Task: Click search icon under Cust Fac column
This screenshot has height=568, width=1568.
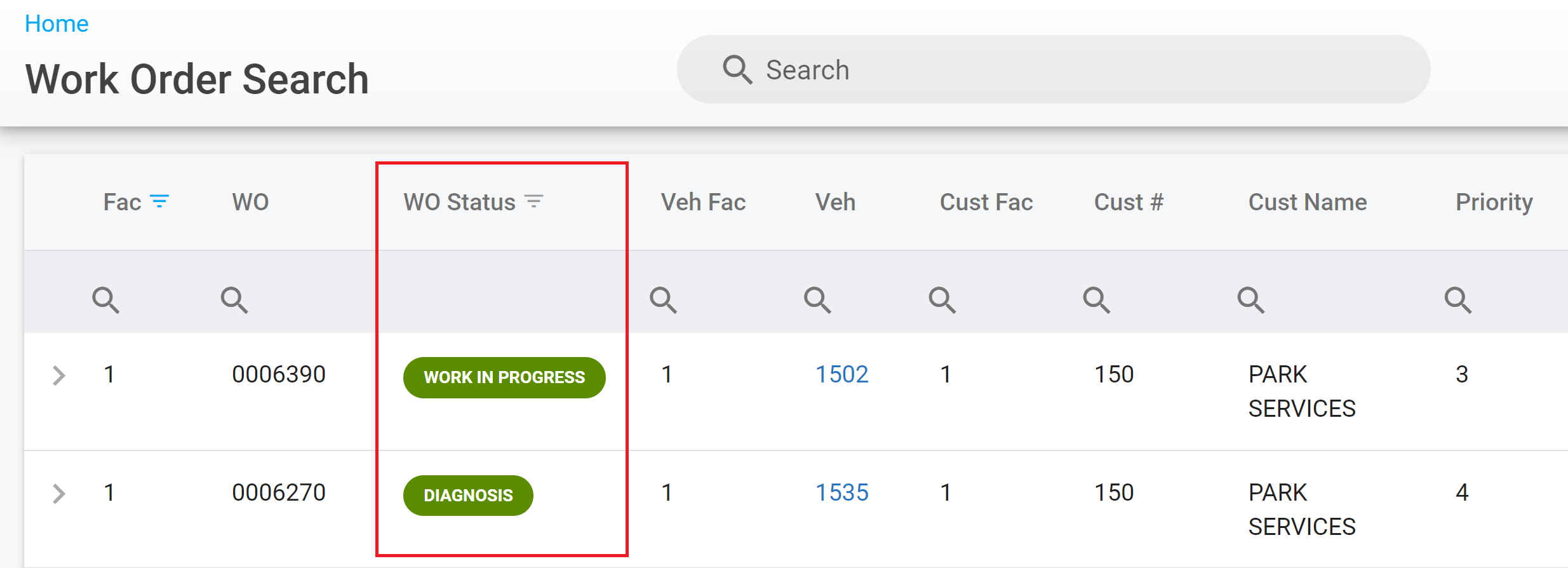Action: pyautogui.click(x=942, y=300)
